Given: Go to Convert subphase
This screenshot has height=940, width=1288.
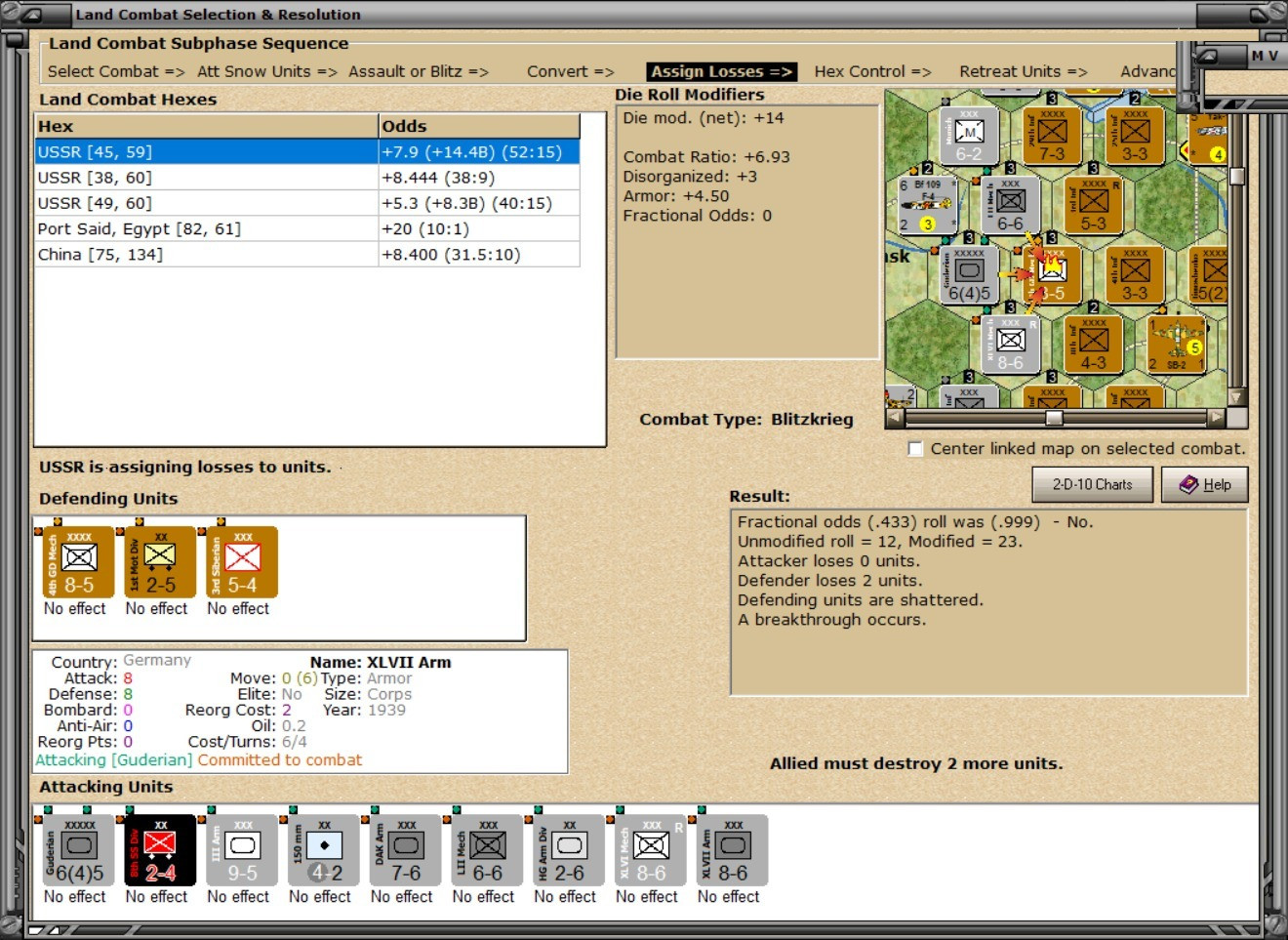Looking at the screenshot, I should tap(571, 71).
